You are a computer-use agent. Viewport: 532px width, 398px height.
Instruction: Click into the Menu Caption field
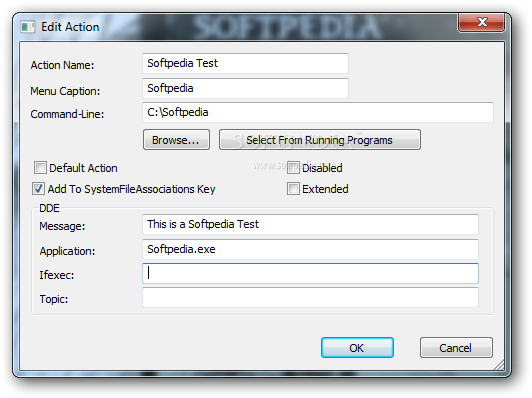(245, 88)
